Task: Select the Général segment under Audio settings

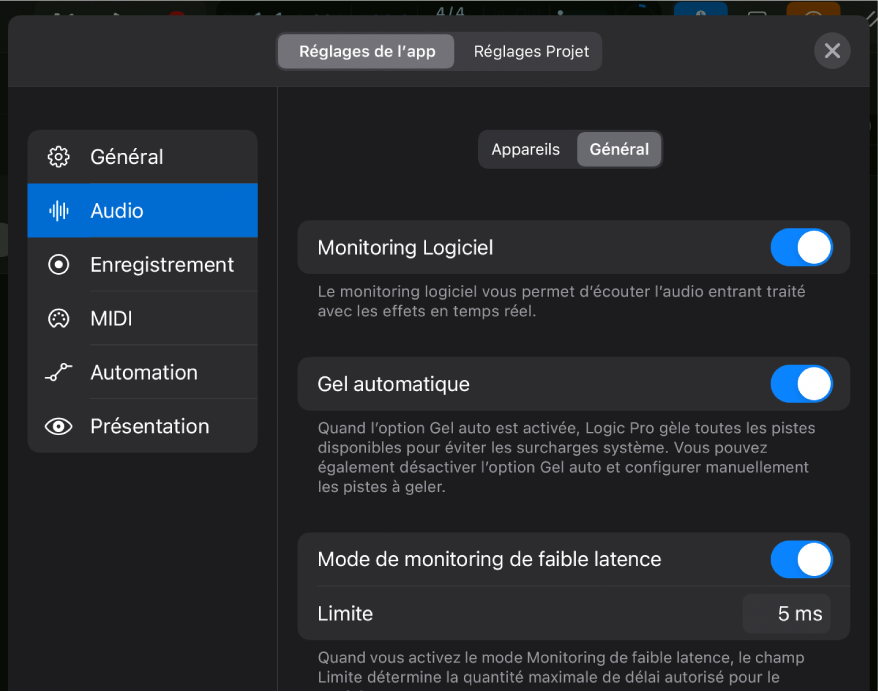Action: pyautogui.click(x=619, y=150)
